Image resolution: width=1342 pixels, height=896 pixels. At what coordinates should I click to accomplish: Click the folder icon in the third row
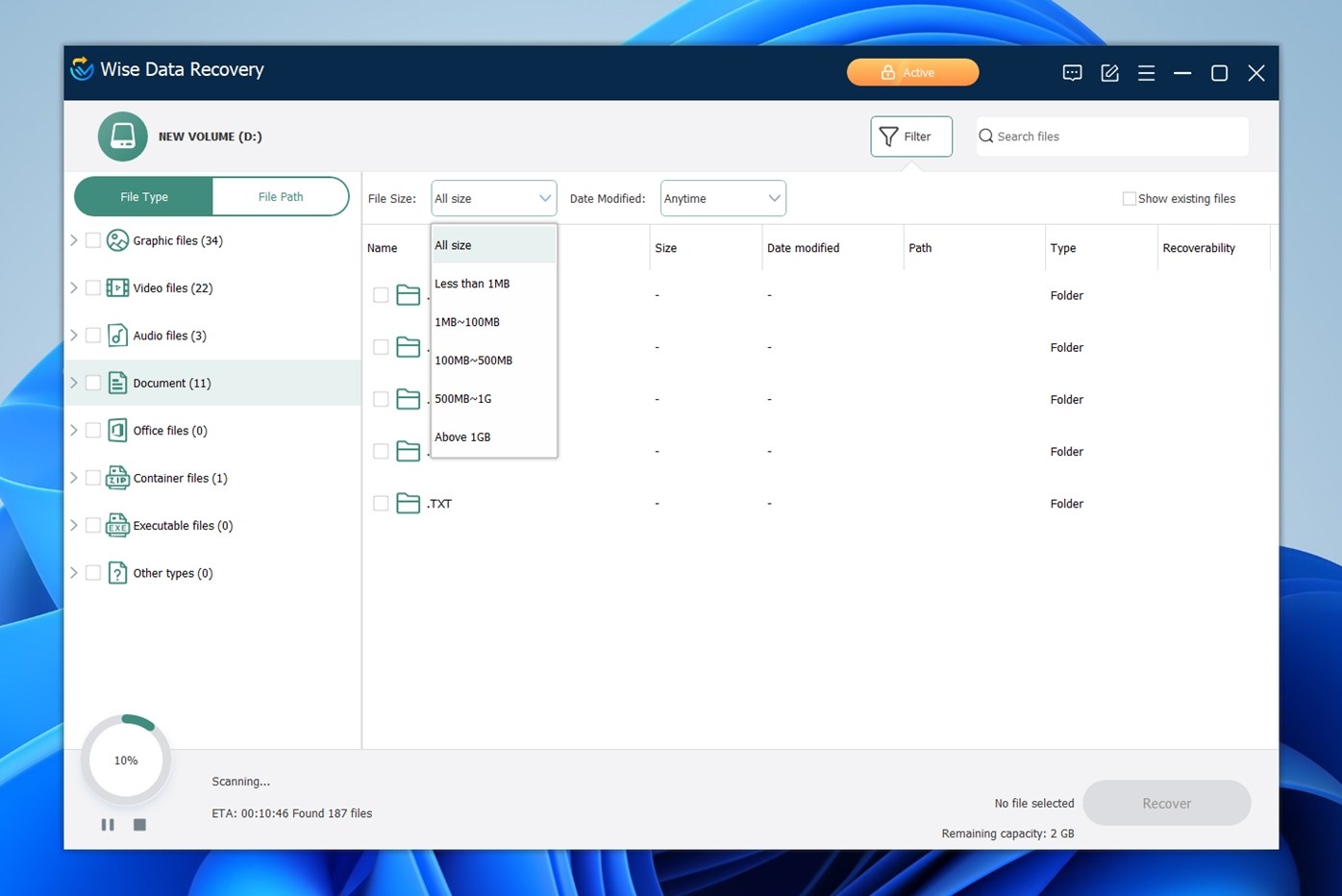click(x=409, y=399)
